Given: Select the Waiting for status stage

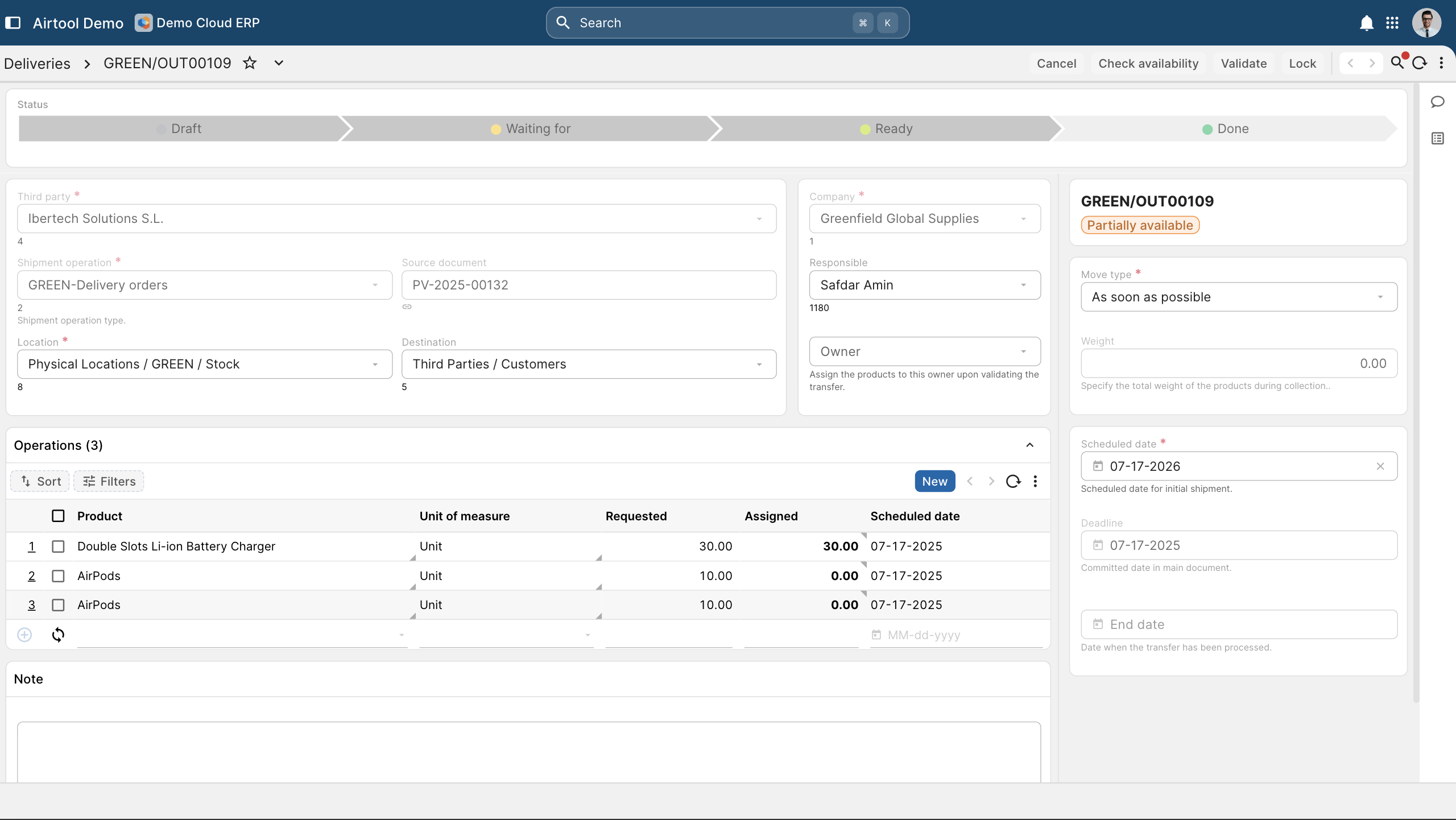Looking at the screenshot, I should 531,129.
